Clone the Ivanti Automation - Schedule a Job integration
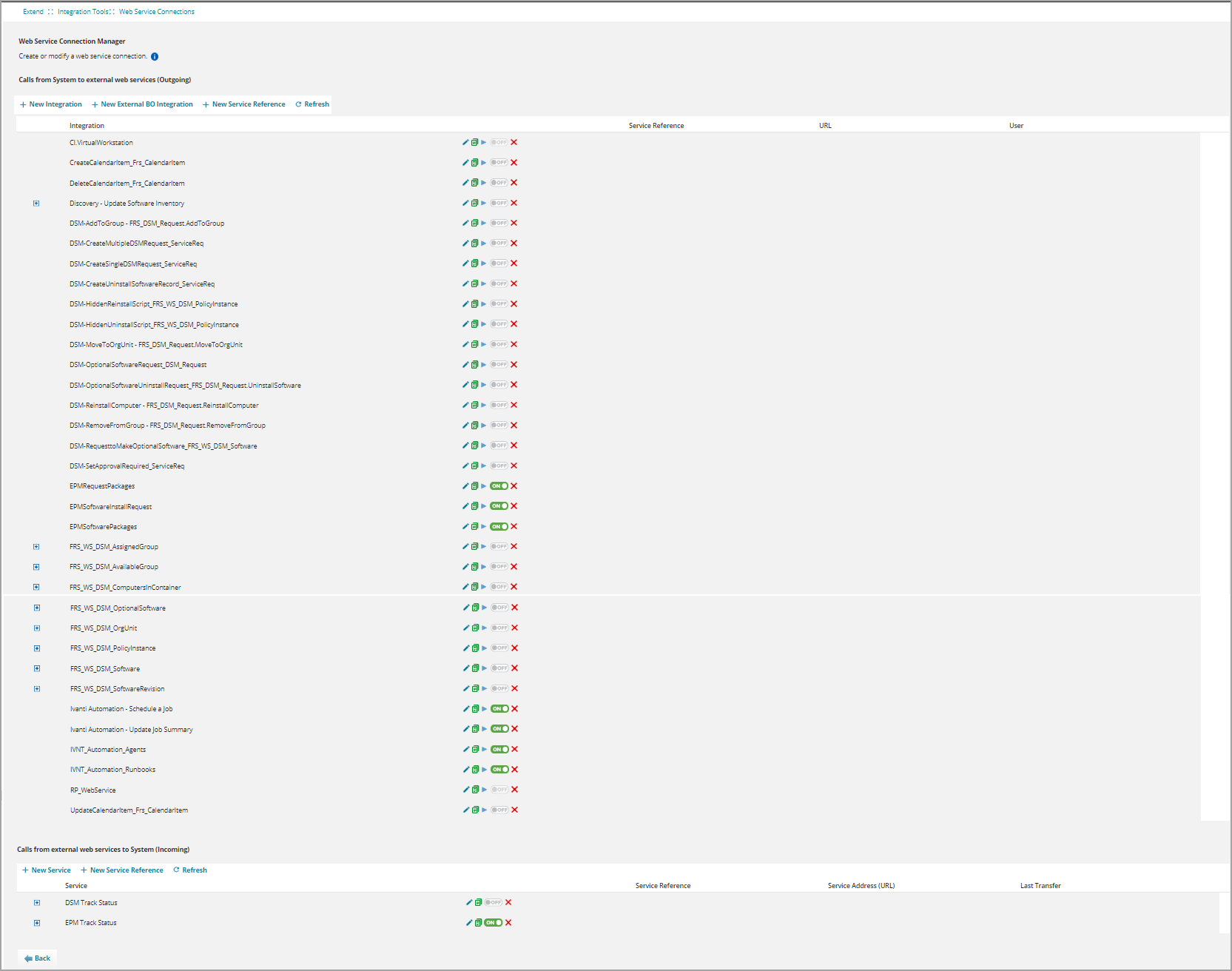Viewport: 1232px width, 971px height. (475, 709)
